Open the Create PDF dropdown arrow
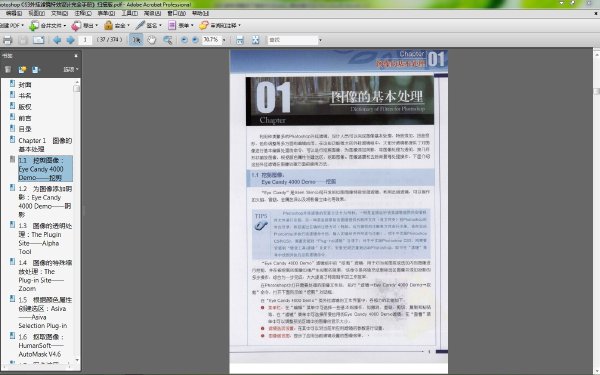The height and width of the screenshot is (375, 600). tap(23, 26)
